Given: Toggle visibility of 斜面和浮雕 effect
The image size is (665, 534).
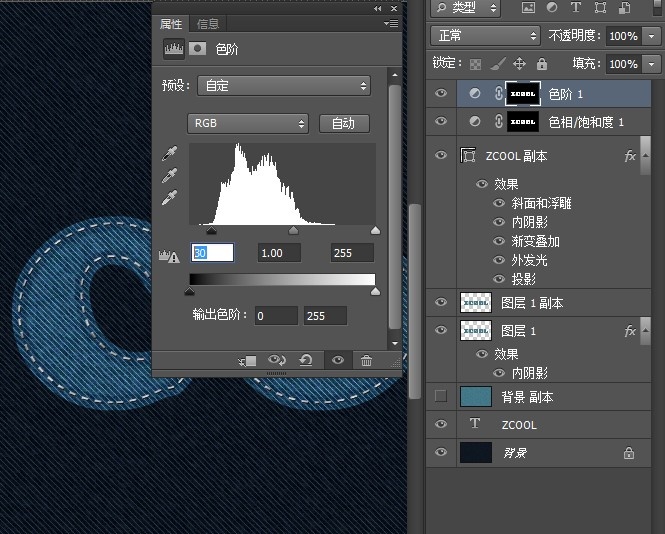Looking at the screenshot, I should pos(499,203).
